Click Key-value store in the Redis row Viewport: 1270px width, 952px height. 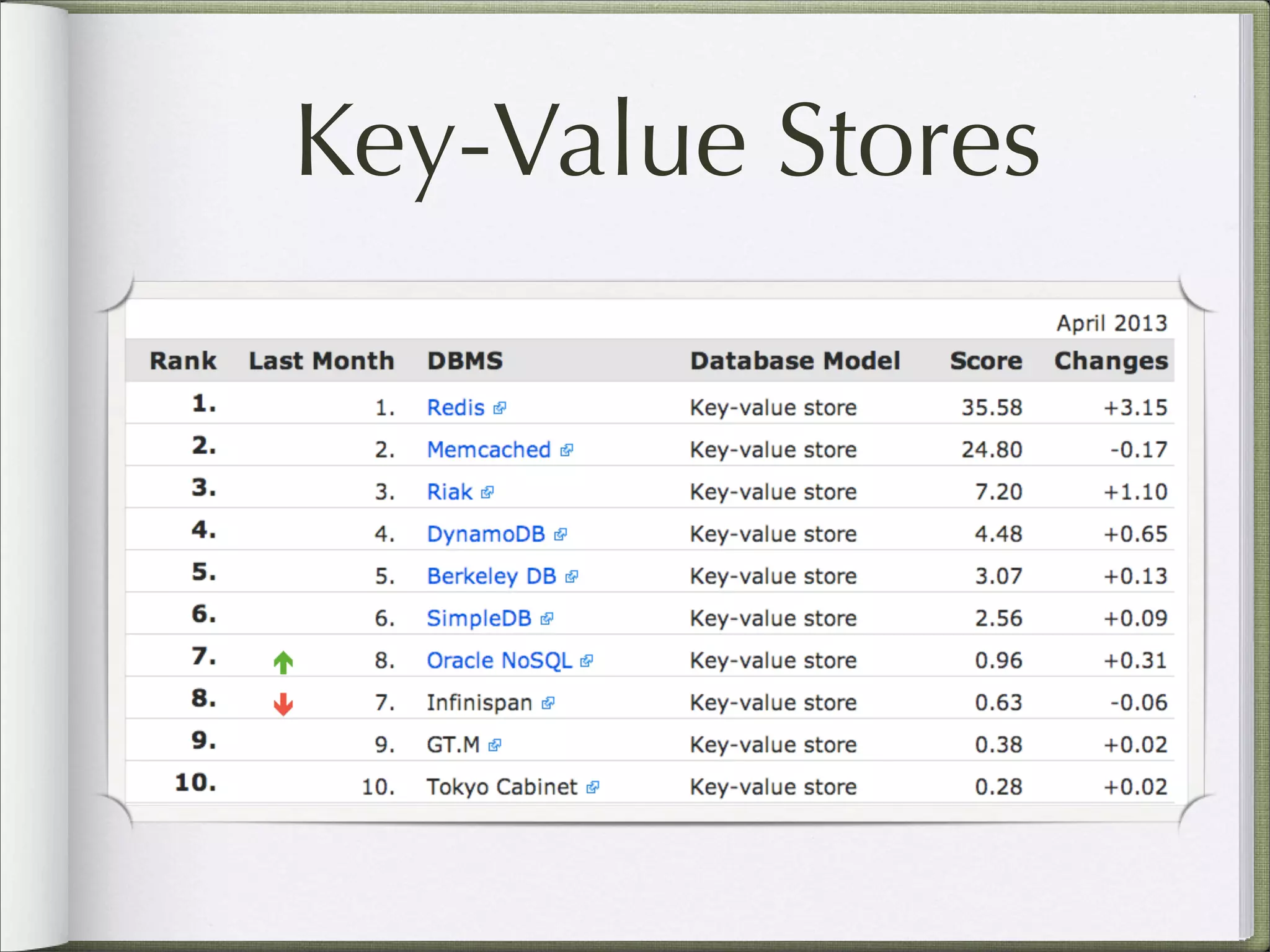[x=773, y=408]
